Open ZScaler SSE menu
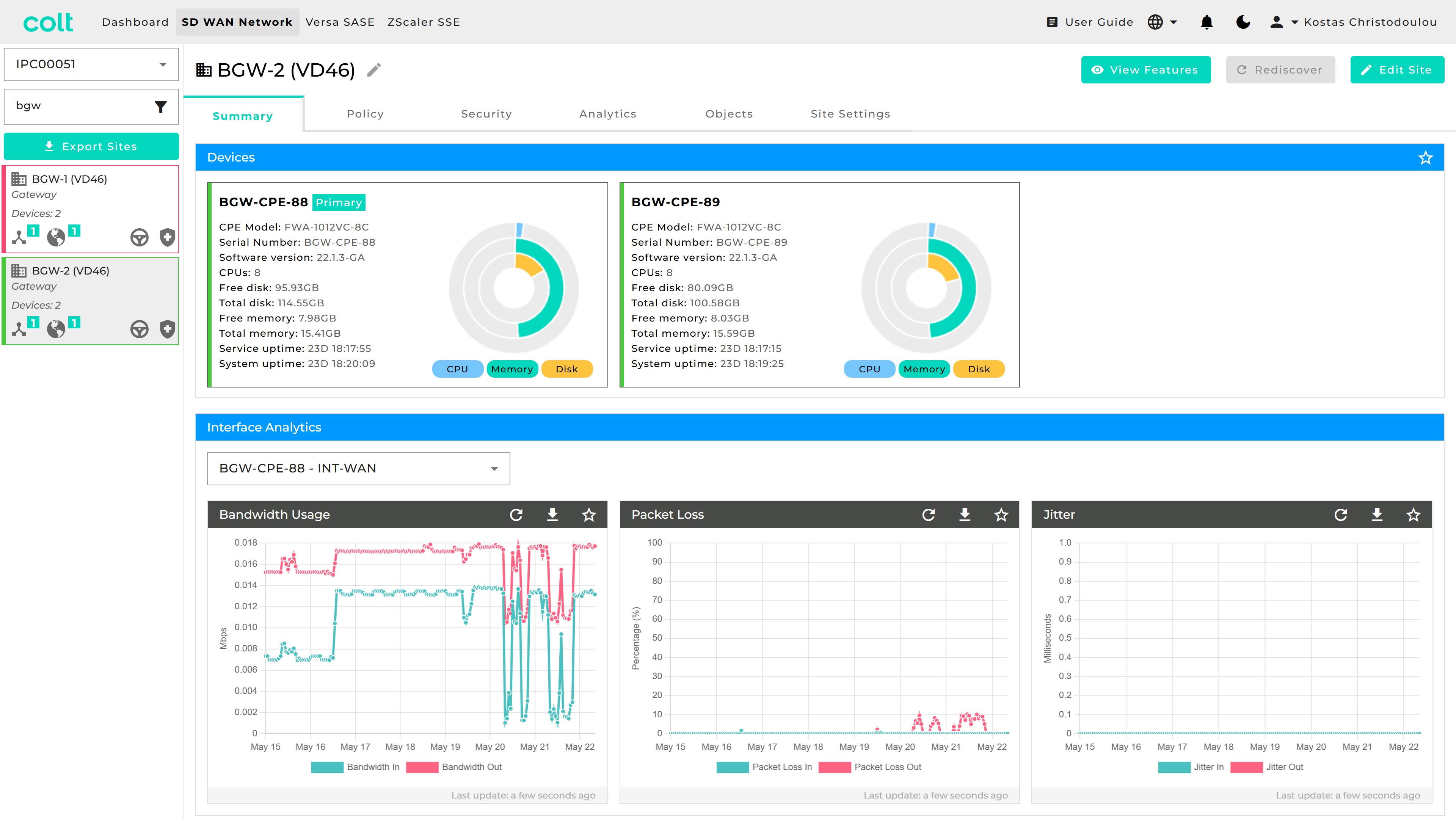This screenshot has width=1456, height=819. [x=424, y=22]
